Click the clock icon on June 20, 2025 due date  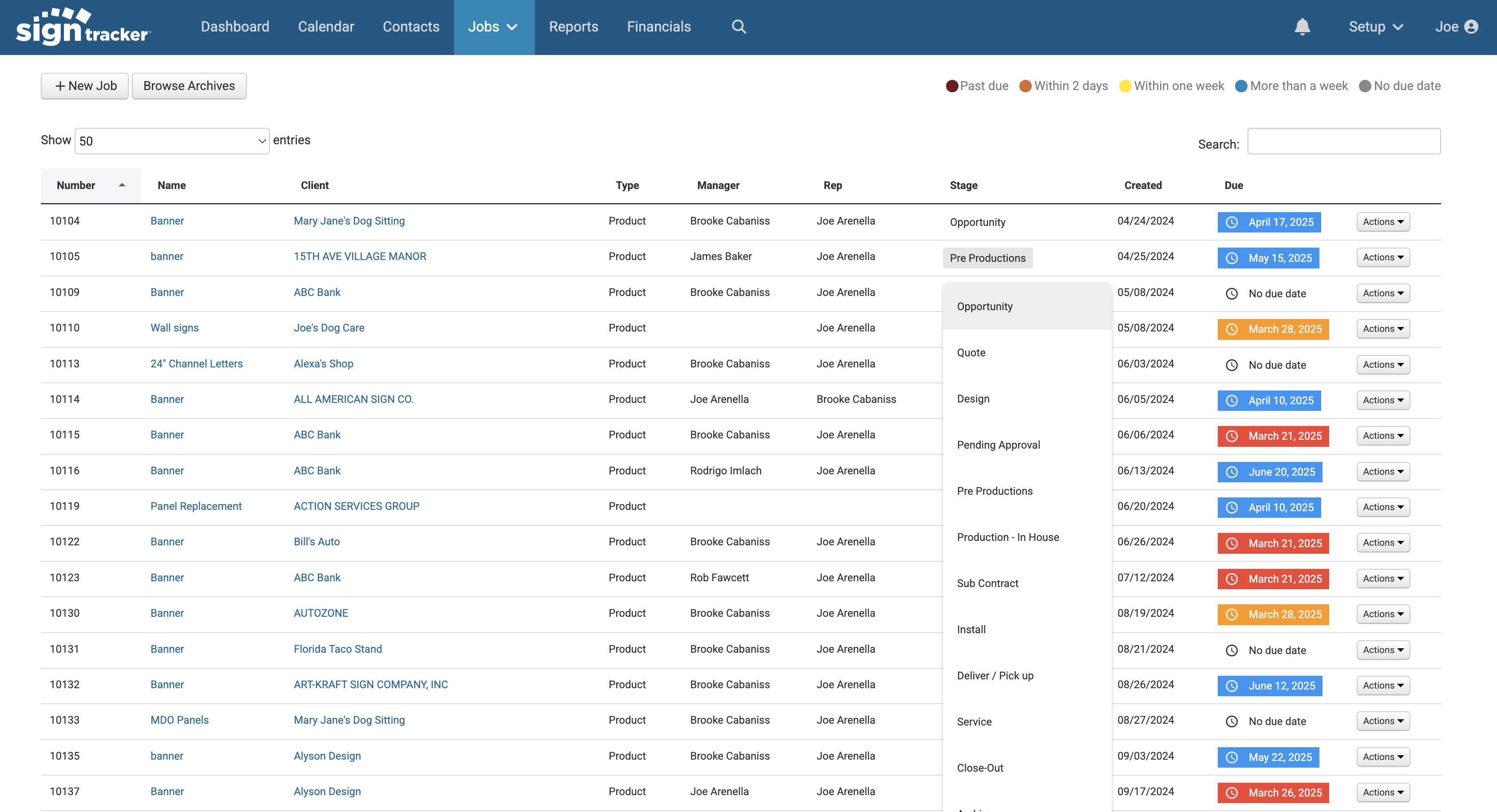[x=1232, y=472]
